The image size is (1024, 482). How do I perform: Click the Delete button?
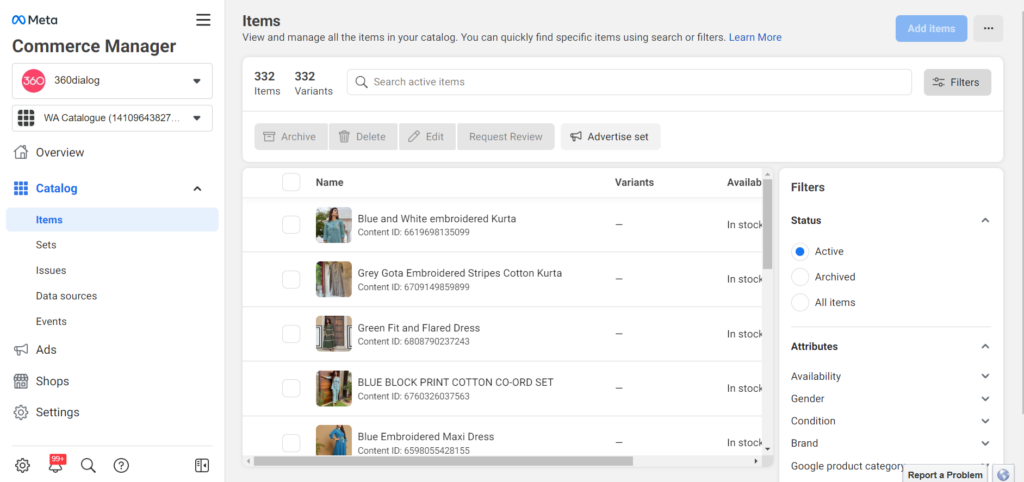coord(363,137)
